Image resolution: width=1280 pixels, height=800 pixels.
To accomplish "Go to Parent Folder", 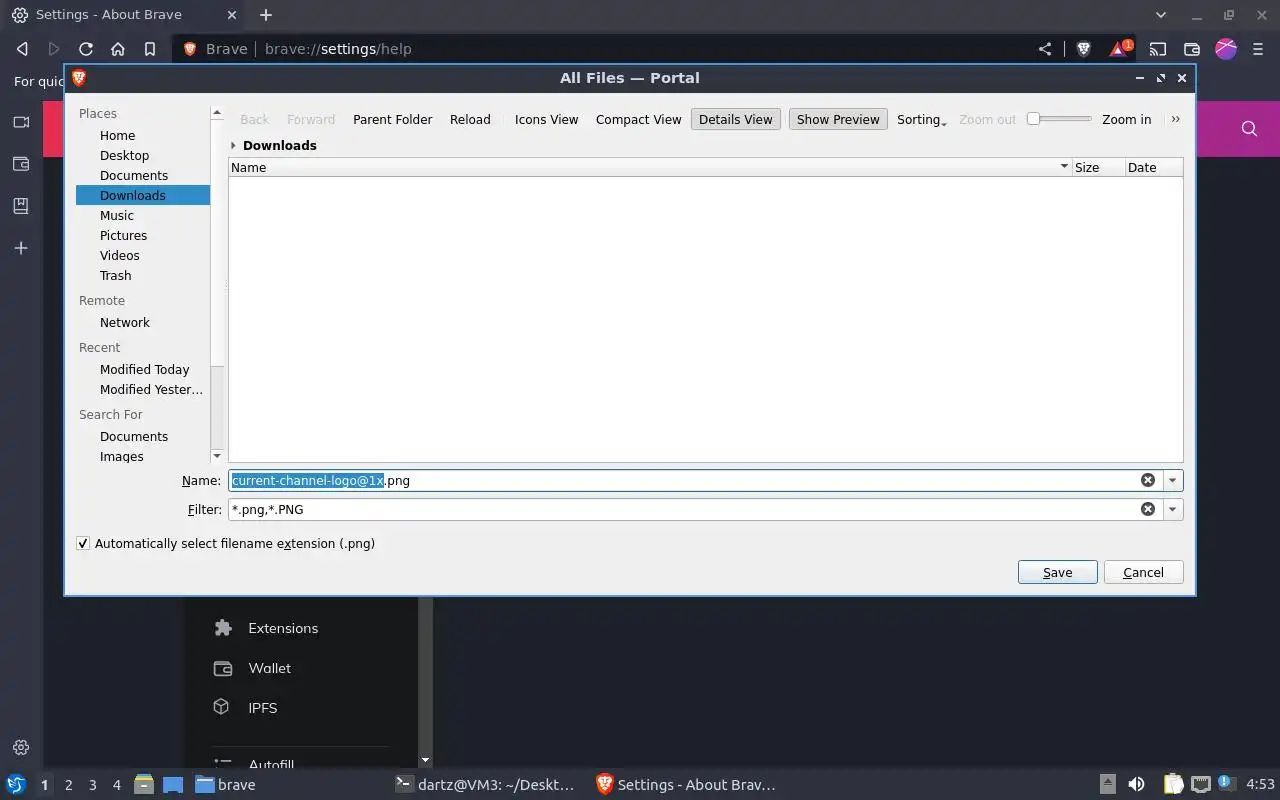I will click(x=393, y=119).
